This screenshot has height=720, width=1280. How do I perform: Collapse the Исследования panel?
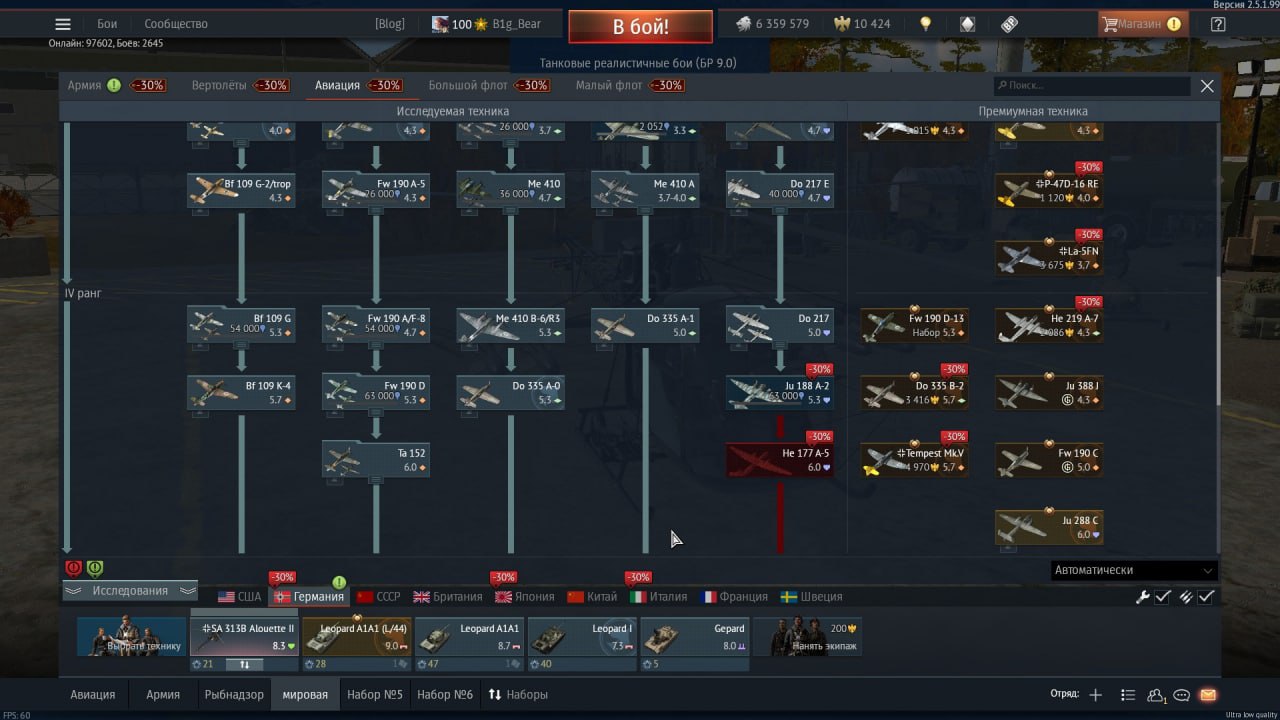pos(130,591)
